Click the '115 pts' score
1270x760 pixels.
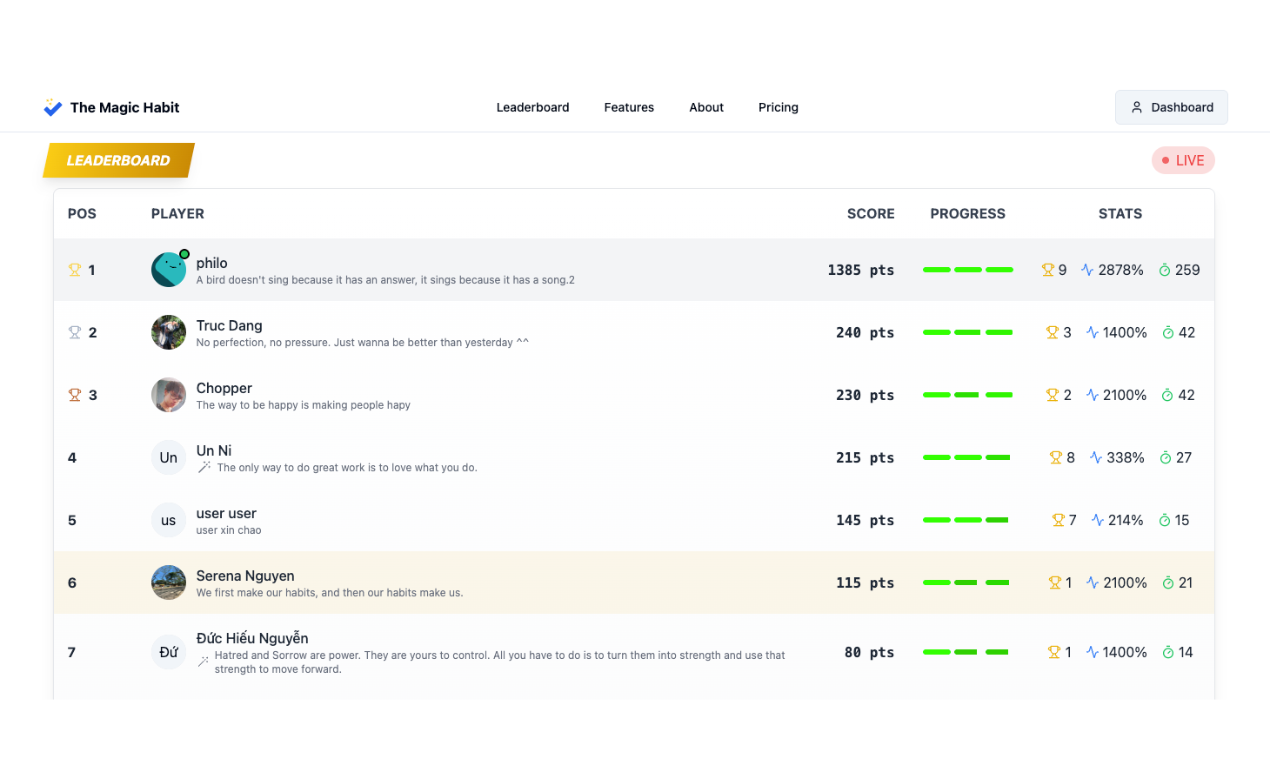click(x=865, y=583)
